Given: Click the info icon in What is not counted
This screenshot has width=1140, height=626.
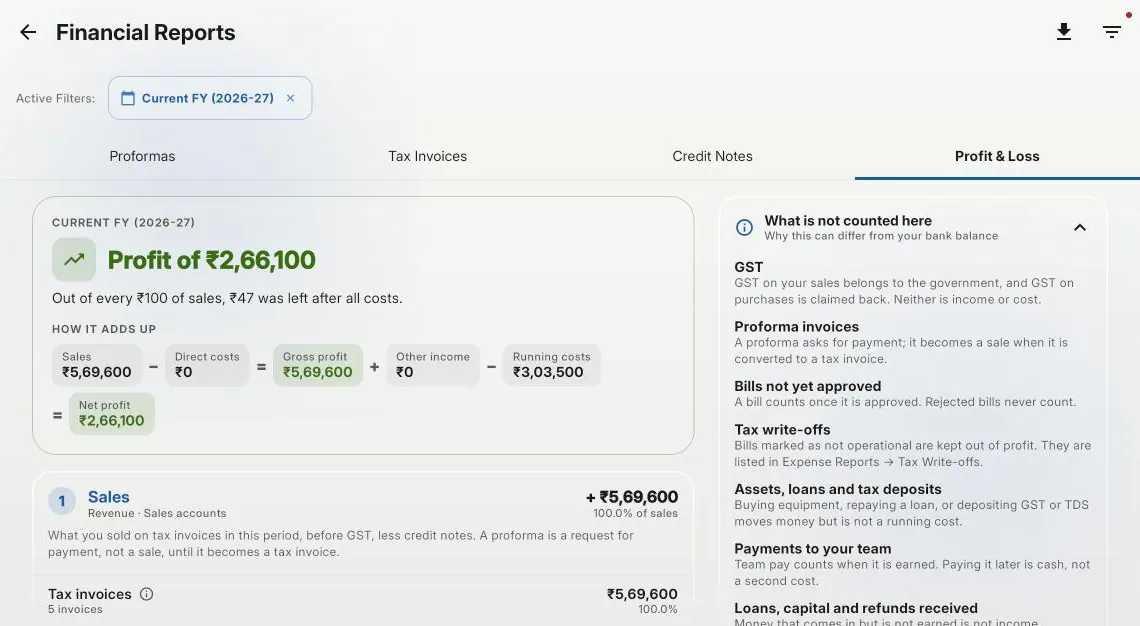Looking at the screenshot, I should (x=744, y=228).
